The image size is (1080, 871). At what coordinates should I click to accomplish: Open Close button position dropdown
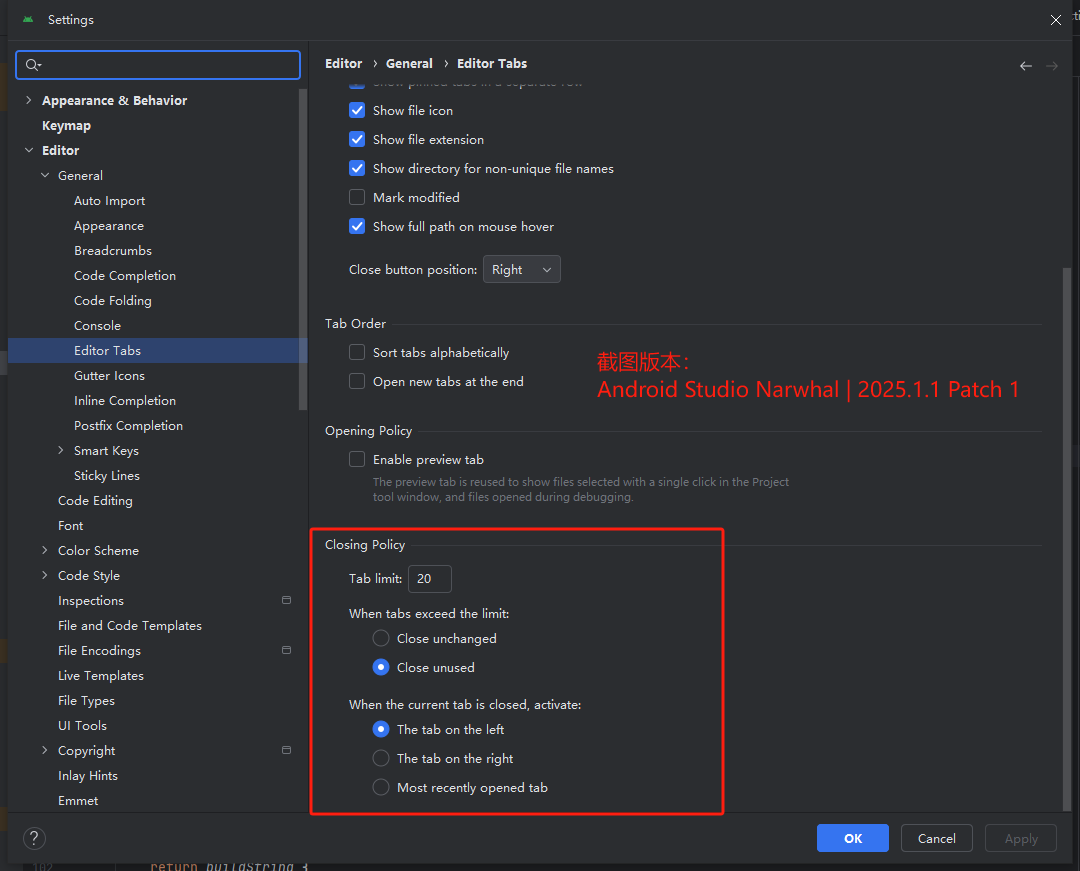point(521,269)
